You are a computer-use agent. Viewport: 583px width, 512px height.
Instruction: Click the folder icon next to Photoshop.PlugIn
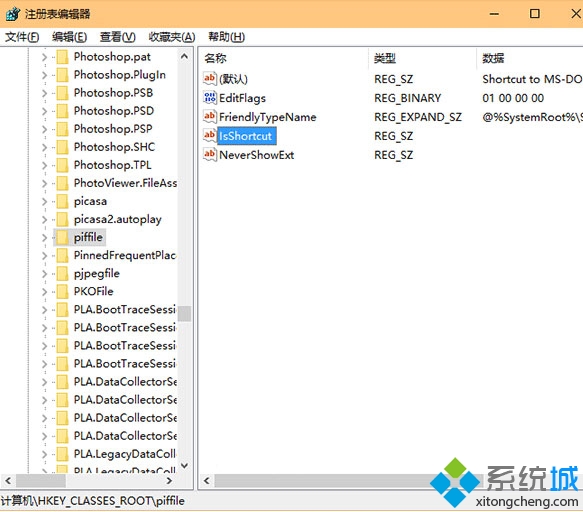pos(62,75)
